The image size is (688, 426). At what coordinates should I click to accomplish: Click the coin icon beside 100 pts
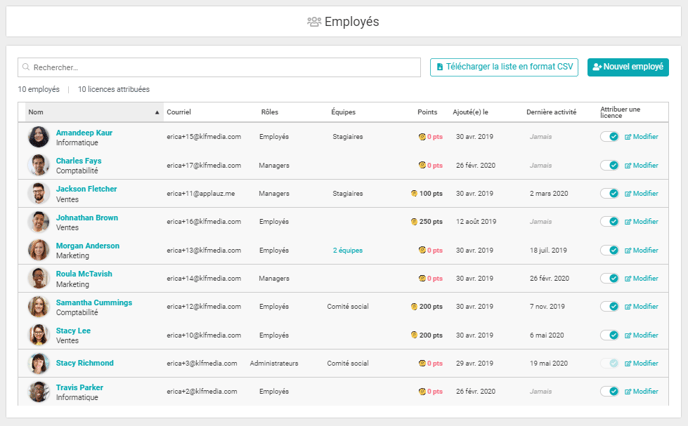pos(414,193)
